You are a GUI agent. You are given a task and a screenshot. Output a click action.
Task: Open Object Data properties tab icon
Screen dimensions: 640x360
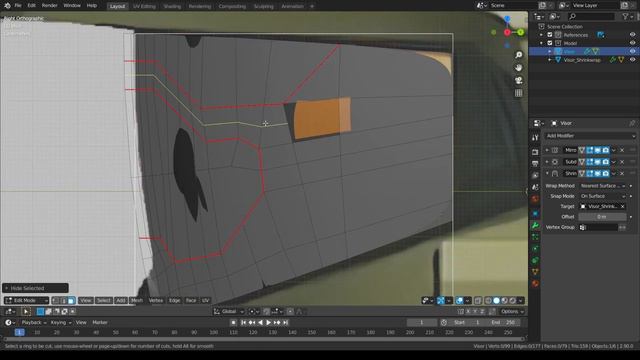(x=535, y=271)
